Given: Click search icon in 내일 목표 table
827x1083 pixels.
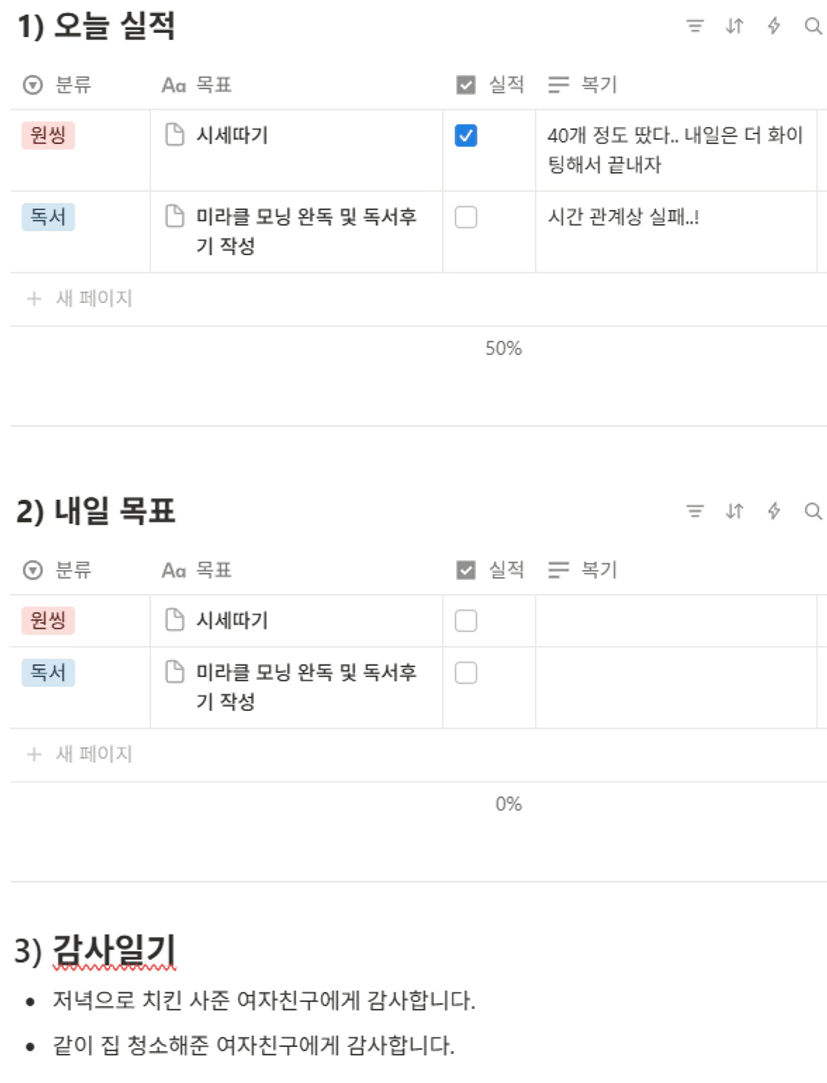Looking at the screenshot, I should pos(813,511).
